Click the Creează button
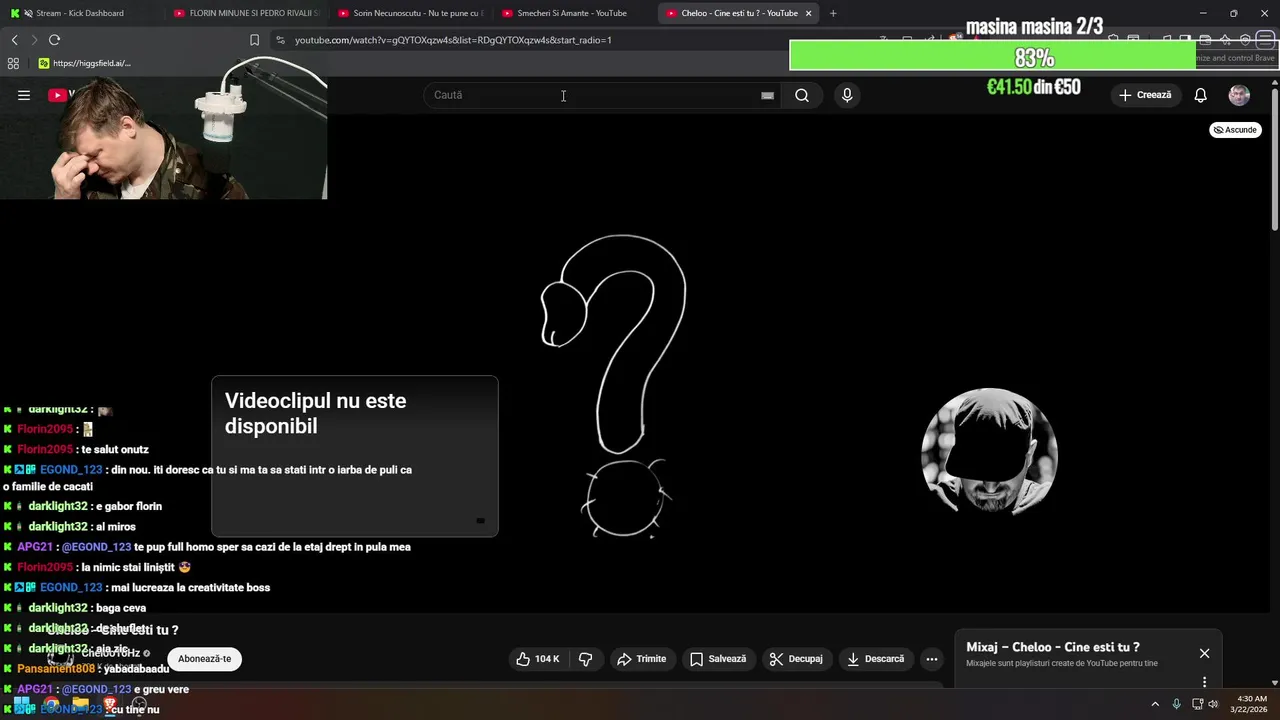The width and height of the screenshot is (1280, 720). 1145,95
